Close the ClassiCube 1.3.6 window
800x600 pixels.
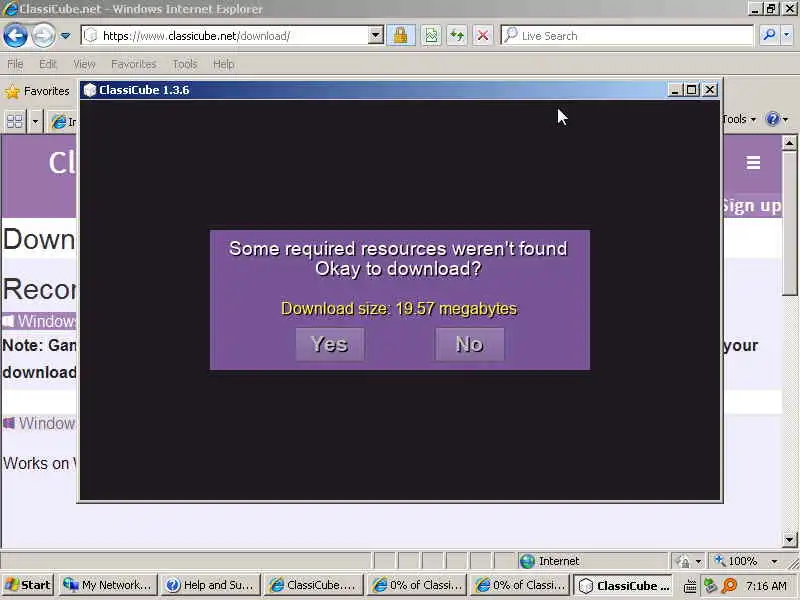tap(710, 90)
